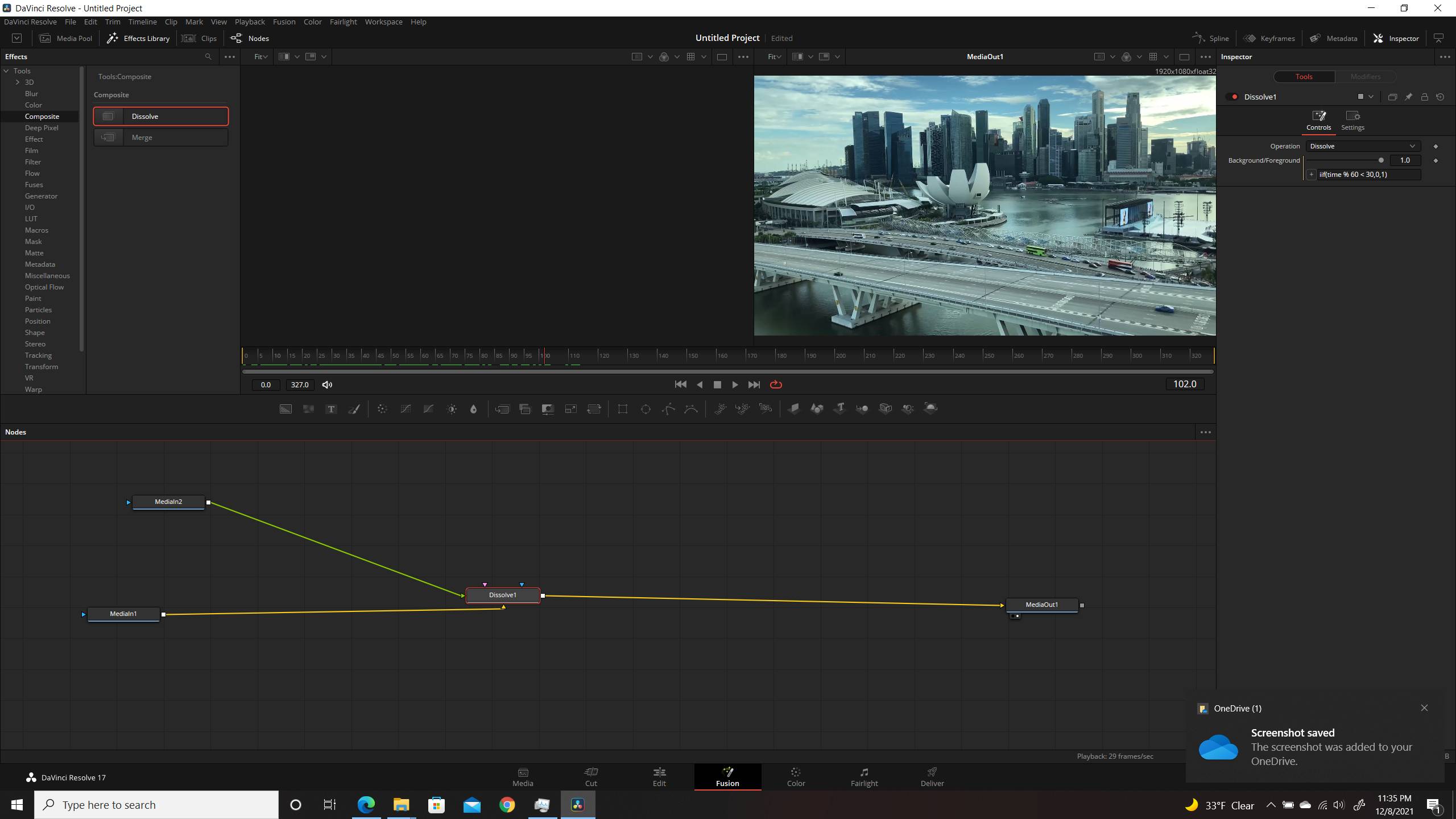Switch to the Color workspace tab
This screenshot has width=1456, height=819.
click(x=796, y=777)
